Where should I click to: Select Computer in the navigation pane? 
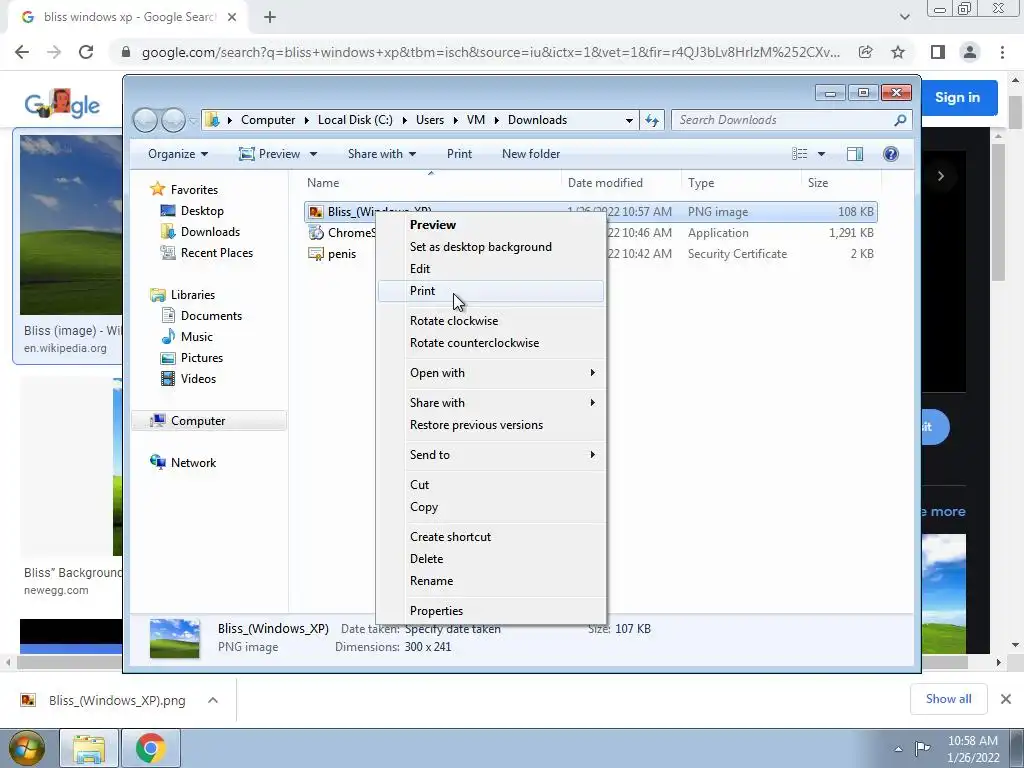[198, 421]
